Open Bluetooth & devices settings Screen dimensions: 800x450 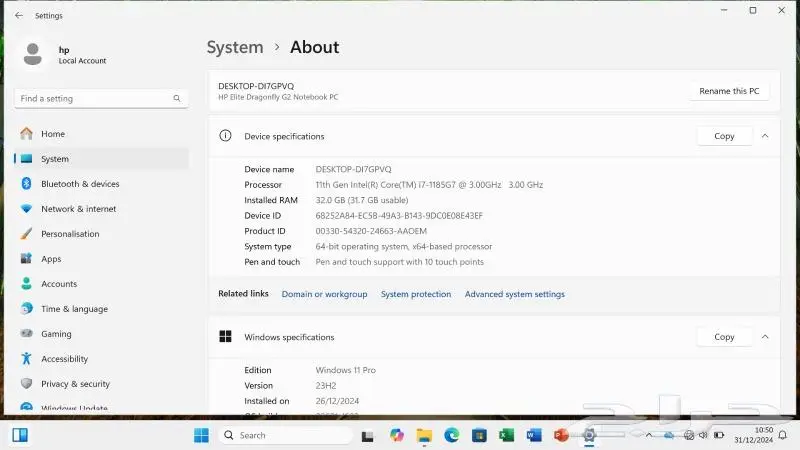pos(102,184)
